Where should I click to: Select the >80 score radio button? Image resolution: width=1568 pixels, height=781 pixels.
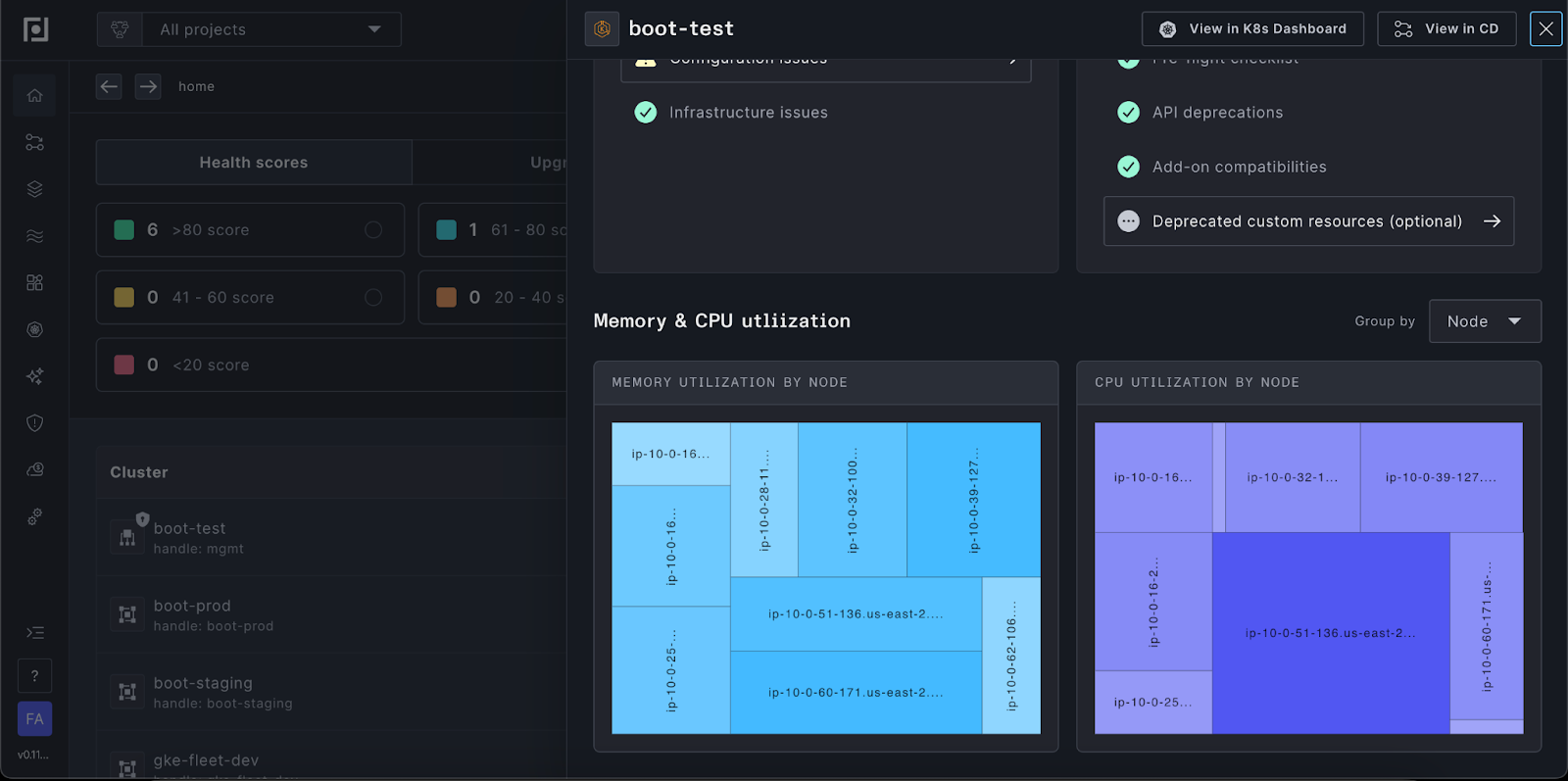pyautogui.click(x=373, y=229)
